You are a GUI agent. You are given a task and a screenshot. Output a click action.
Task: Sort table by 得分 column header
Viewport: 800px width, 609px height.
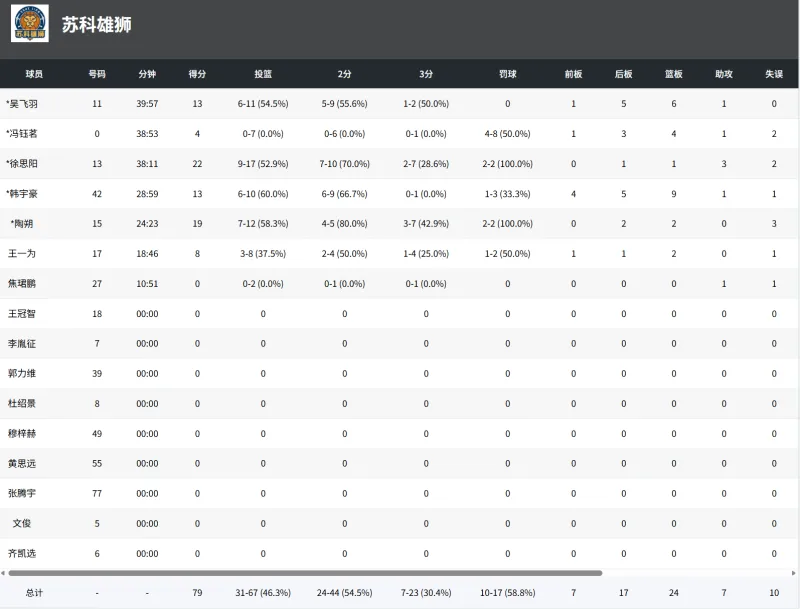[x=197, y=74]
